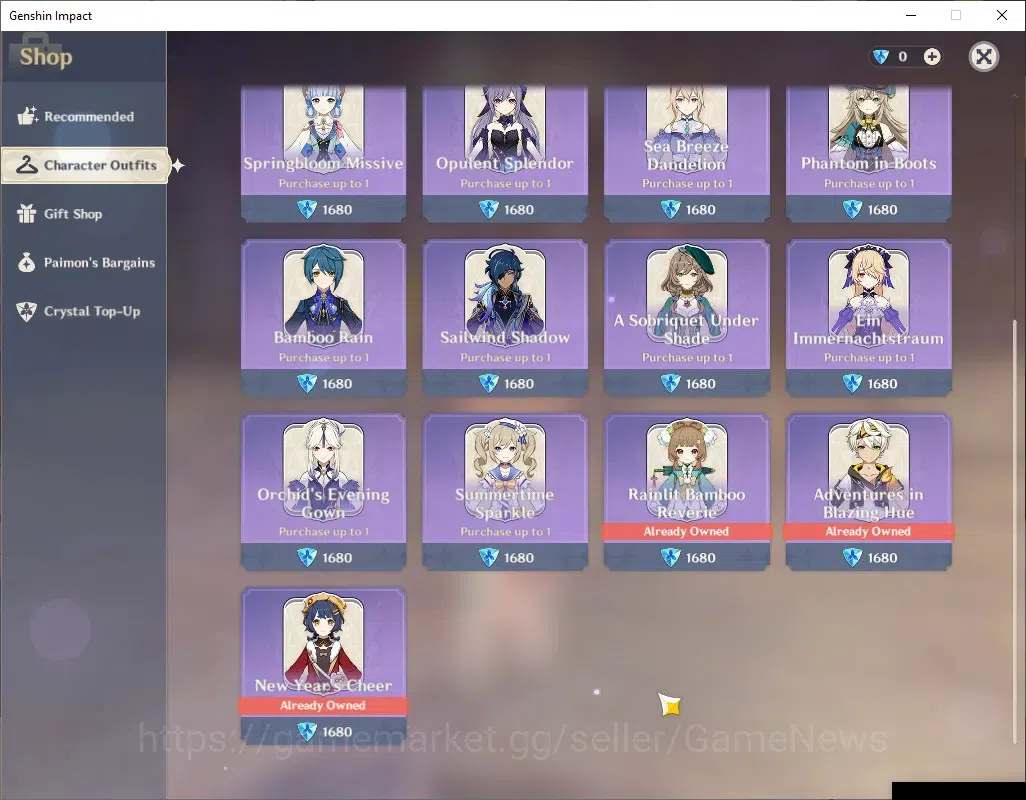
Task: Select the Summertime Sparkle outfit
Action: click(x=505, y=491)
